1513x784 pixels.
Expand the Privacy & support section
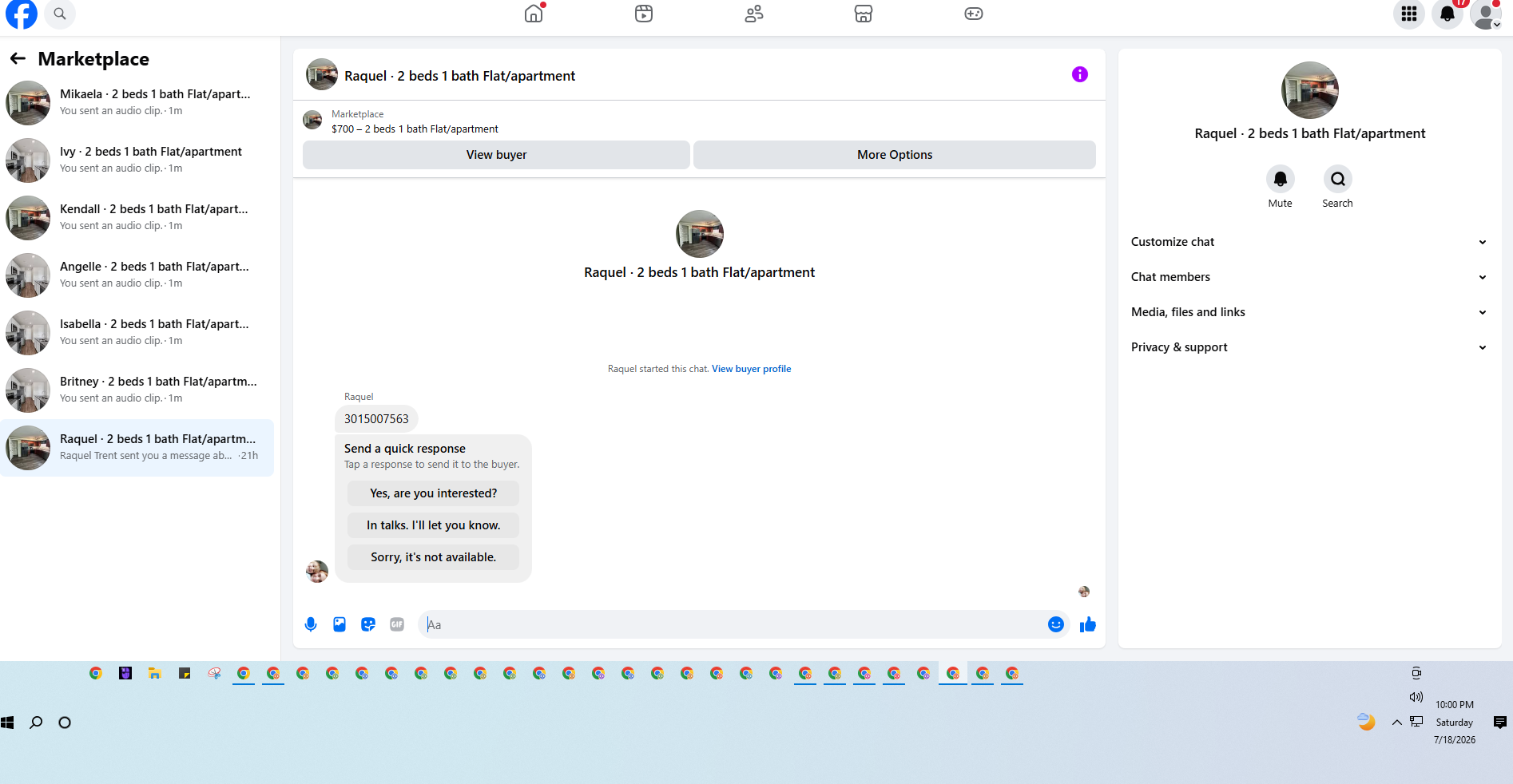tap(1310, 347)
